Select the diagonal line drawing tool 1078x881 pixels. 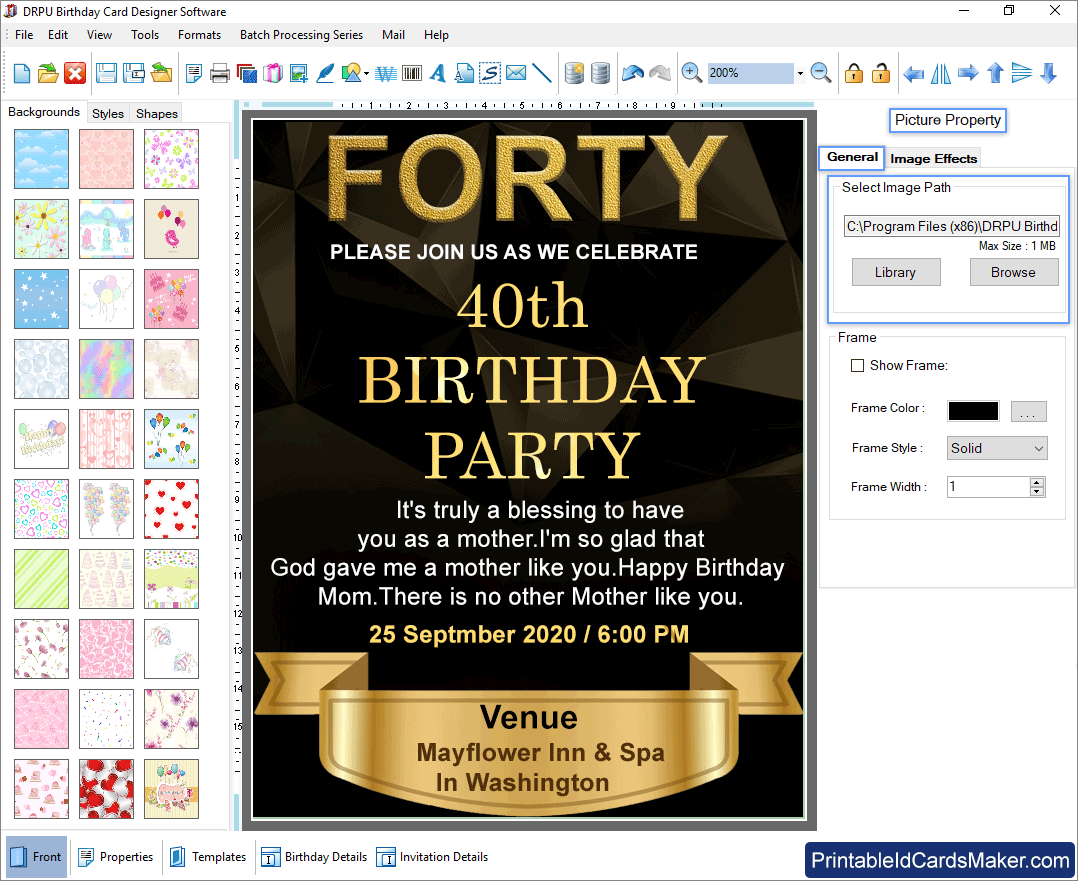[x=542, y=73]
